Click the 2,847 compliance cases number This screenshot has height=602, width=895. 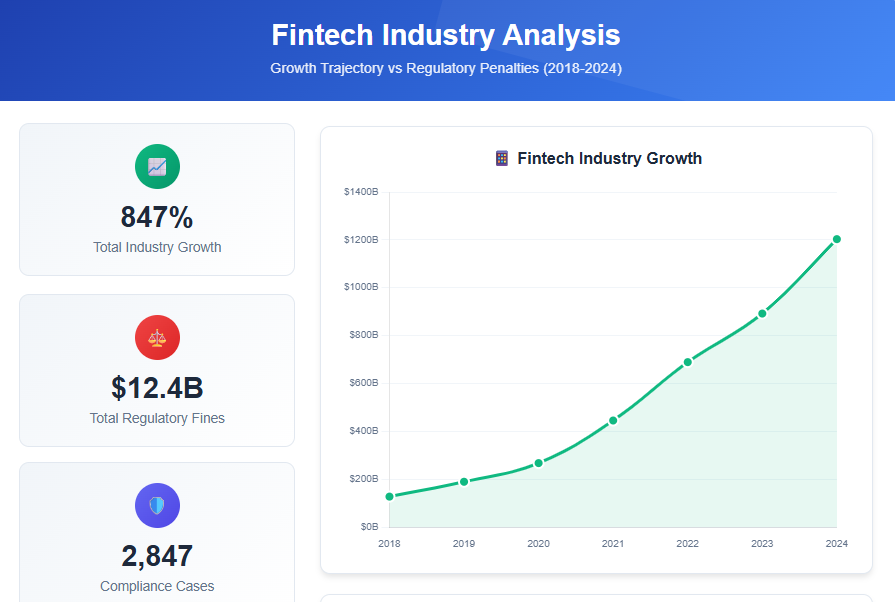(x=157, y=555)
